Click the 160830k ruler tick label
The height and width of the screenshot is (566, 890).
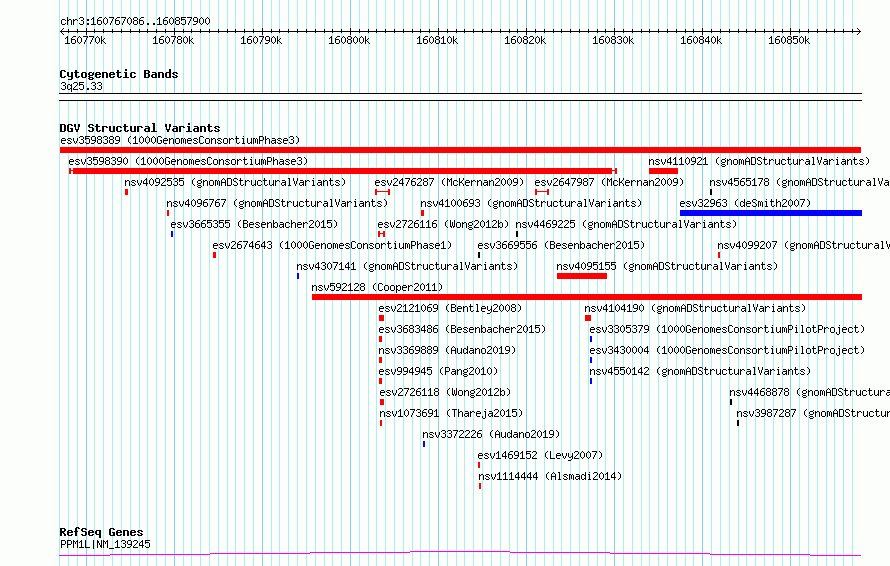click(x=613, y=40)
